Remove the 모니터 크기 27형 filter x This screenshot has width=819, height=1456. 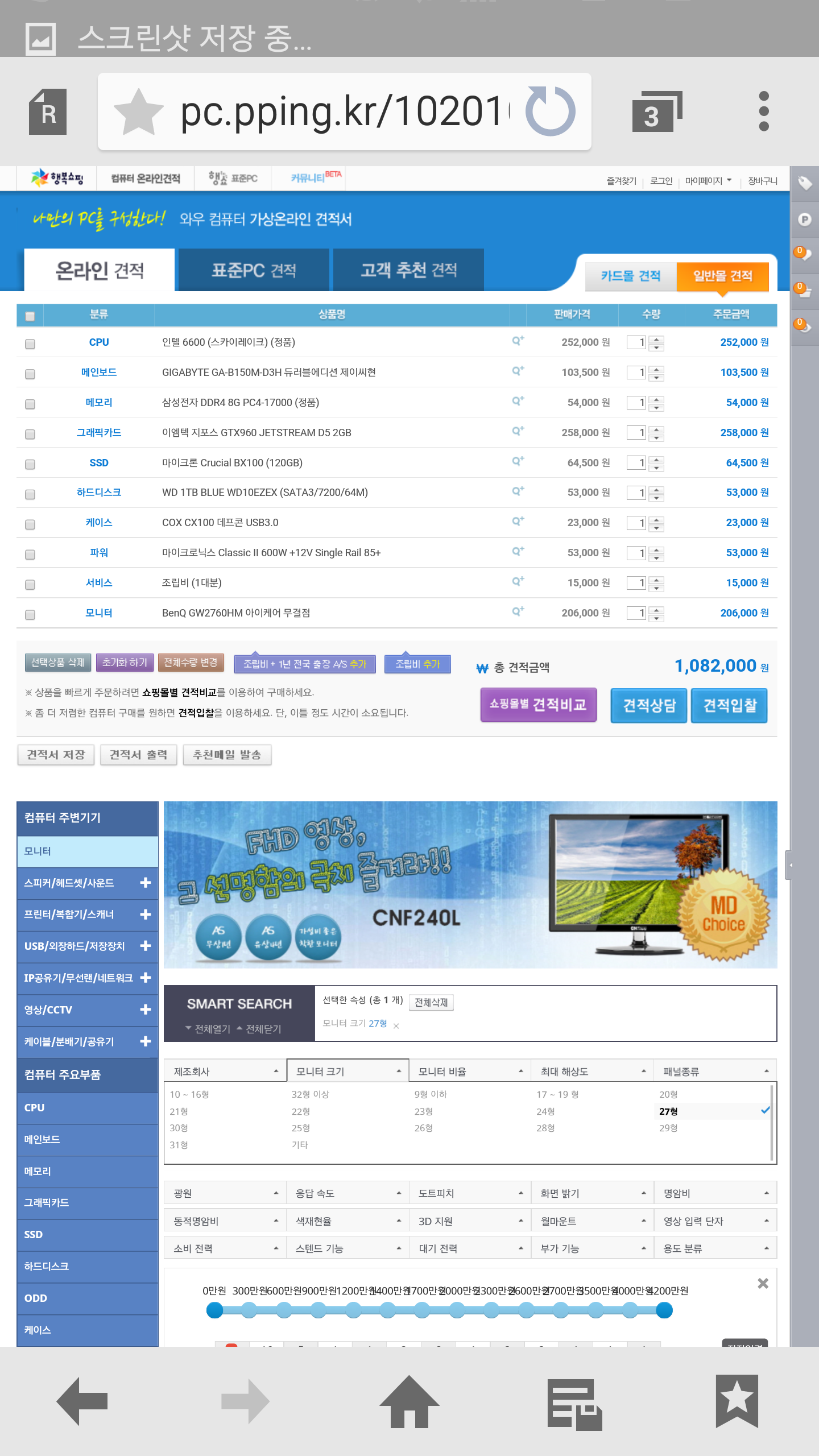coord(396,1026)
